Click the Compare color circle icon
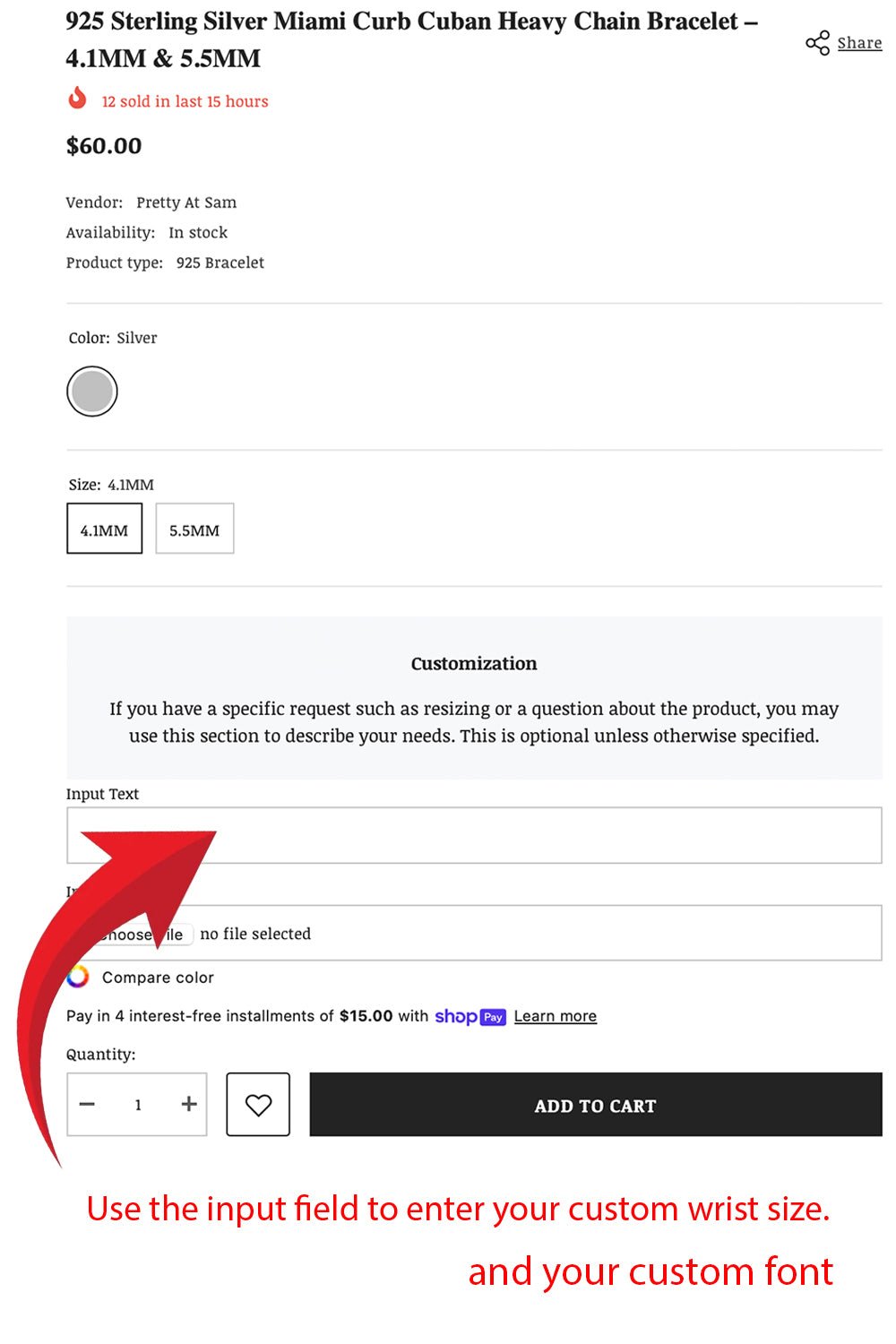The image size is (896, 1344). pyautogui.click(x=78, y=977)
